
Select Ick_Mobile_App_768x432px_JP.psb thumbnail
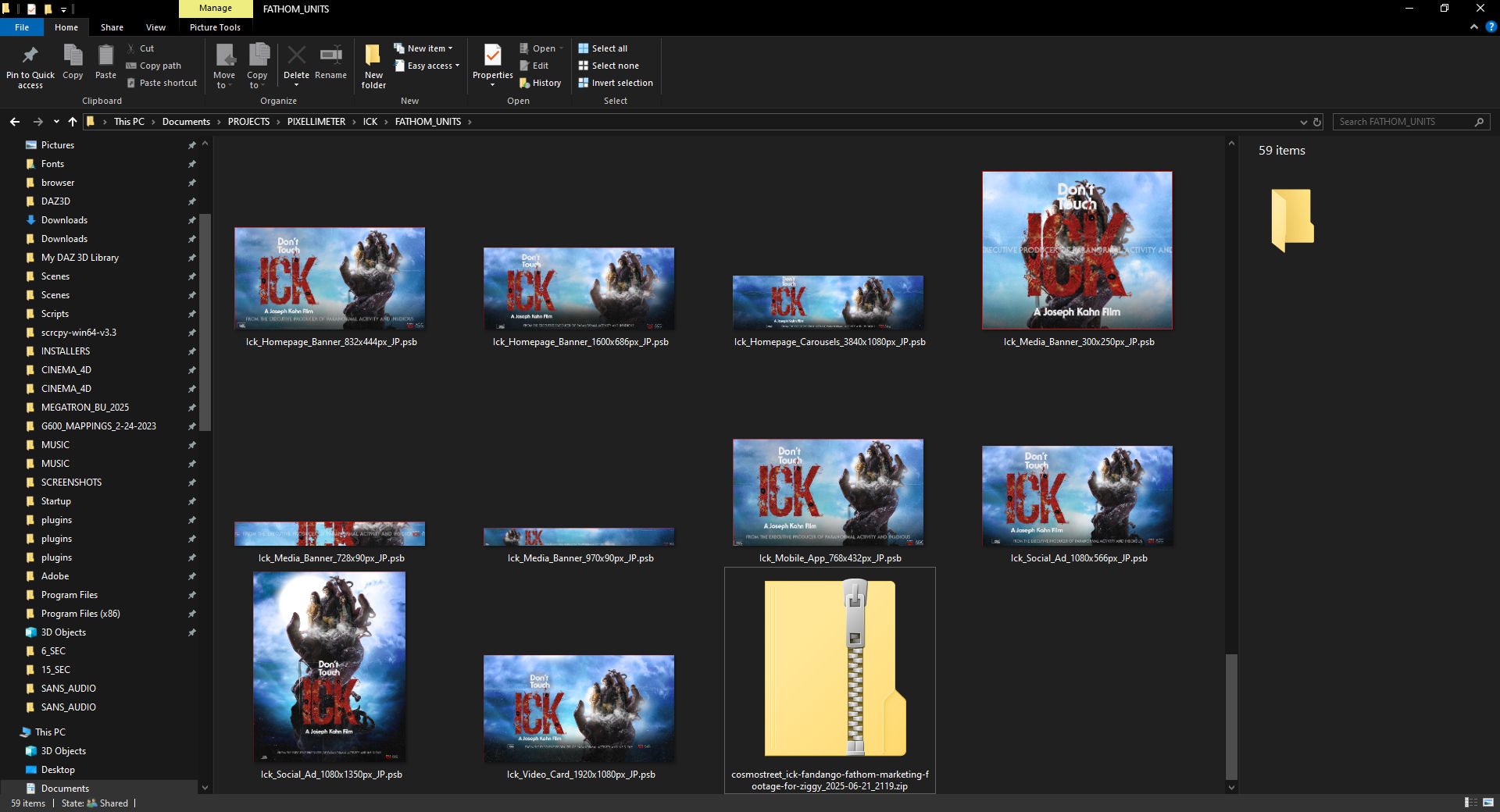pos(828,492)
